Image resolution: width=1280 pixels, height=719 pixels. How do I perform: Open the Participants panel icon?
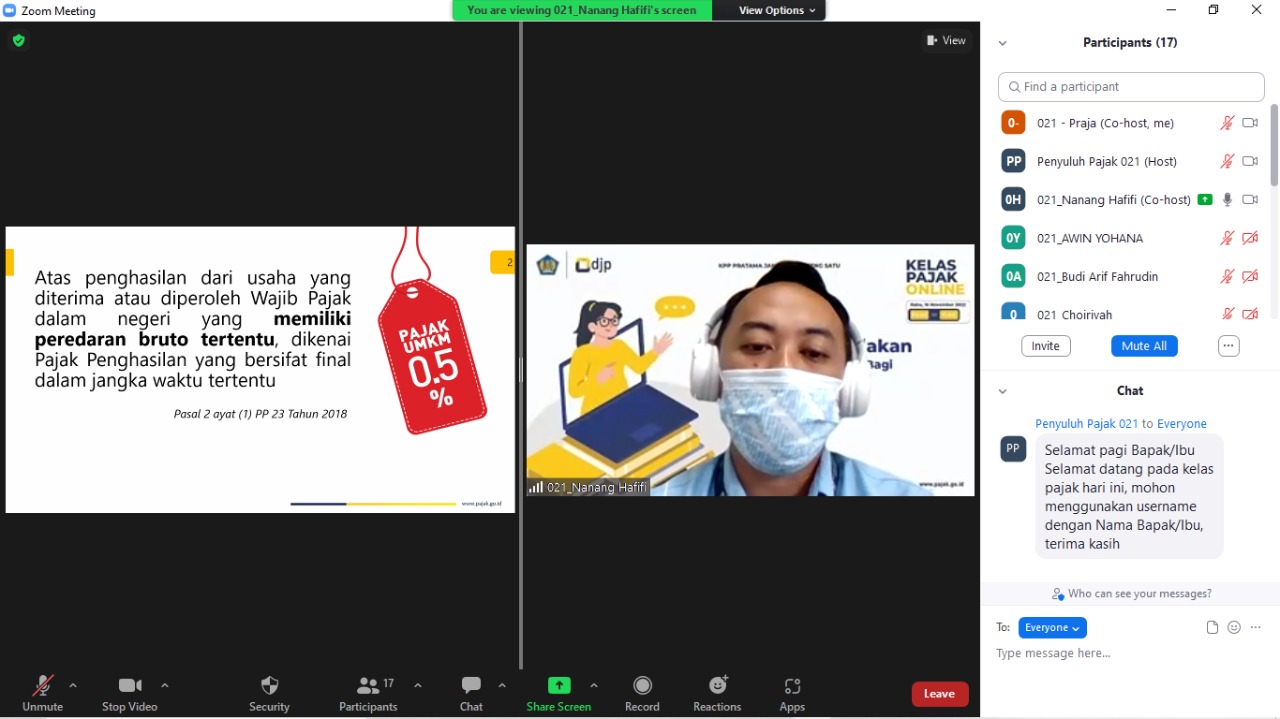[368, 686]
